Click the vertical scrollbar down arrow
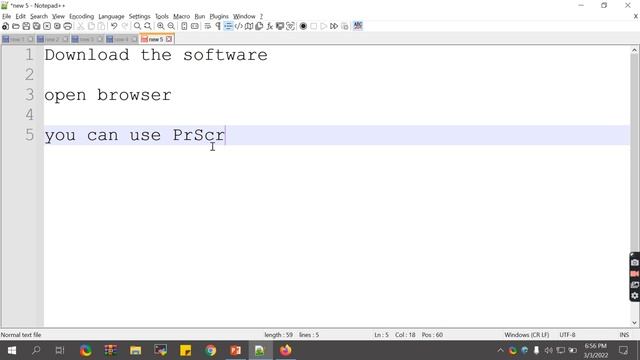The width and height of the screenshot is (640, 360). click(x=634, y=323)
